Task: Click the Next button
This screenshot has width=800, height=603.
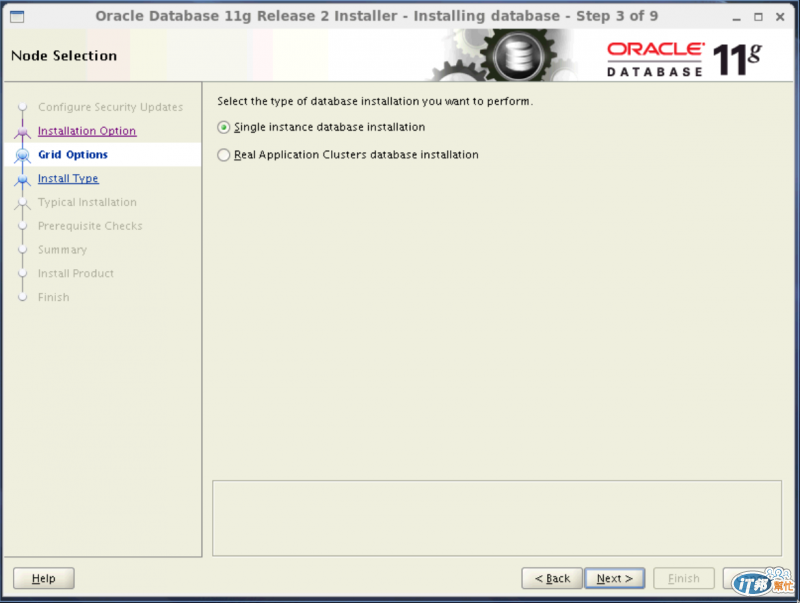Action: (614, 578)
